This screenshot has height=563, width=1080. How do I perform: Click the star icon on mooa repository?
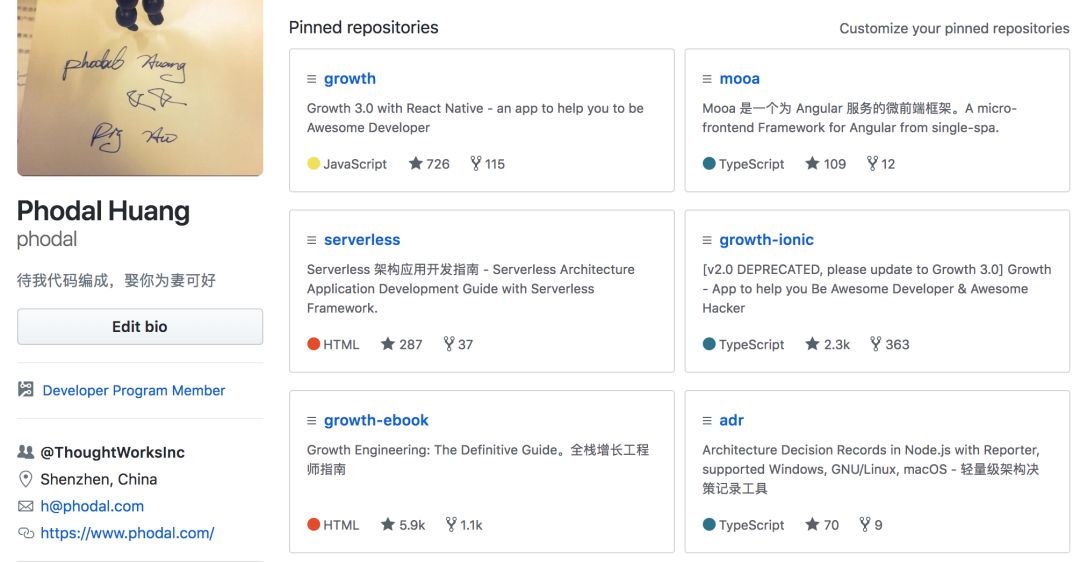(x=812, y=164)
